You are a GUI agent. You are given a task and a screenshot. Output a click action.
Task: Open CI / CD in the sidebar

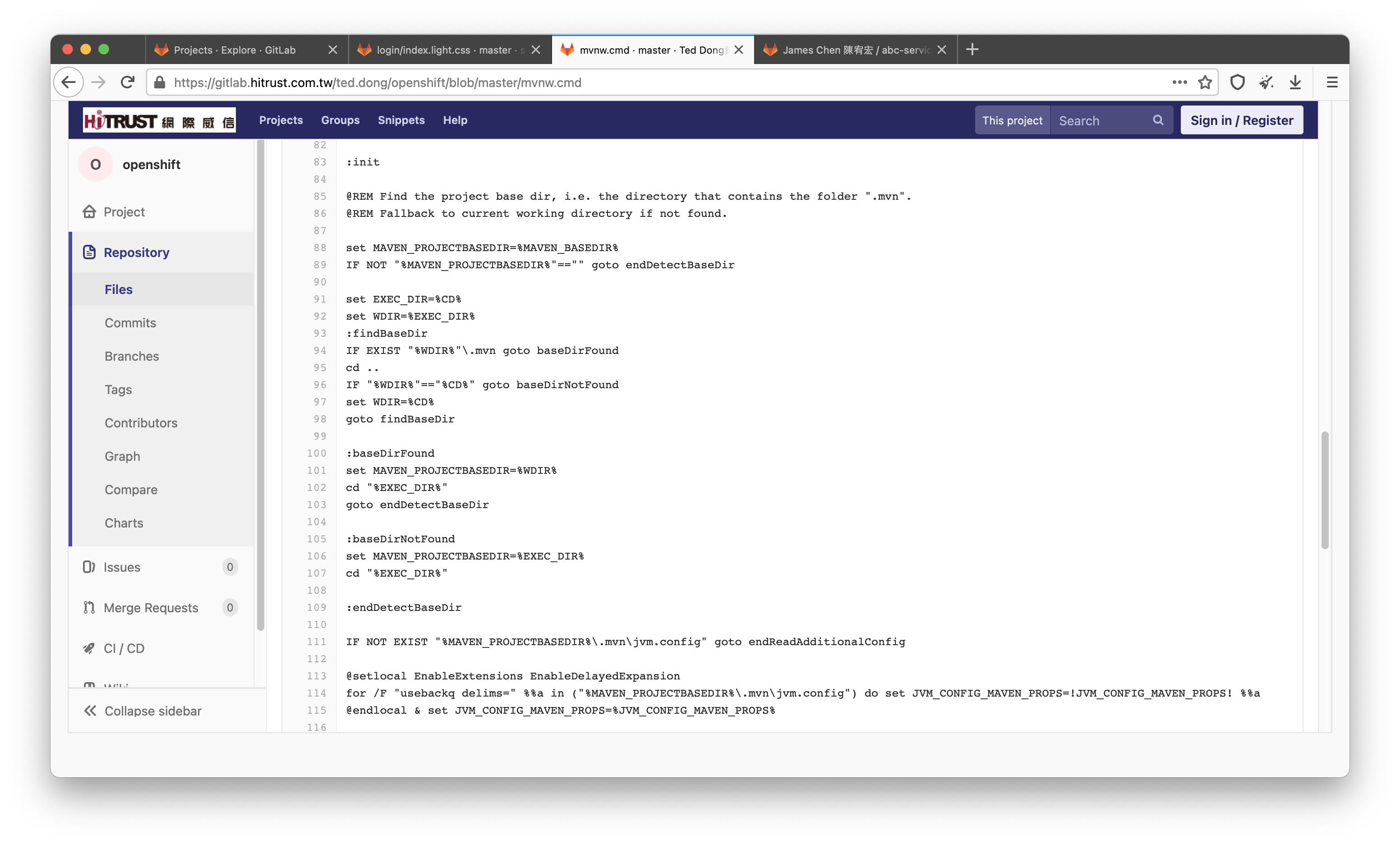tap(124, 648)
